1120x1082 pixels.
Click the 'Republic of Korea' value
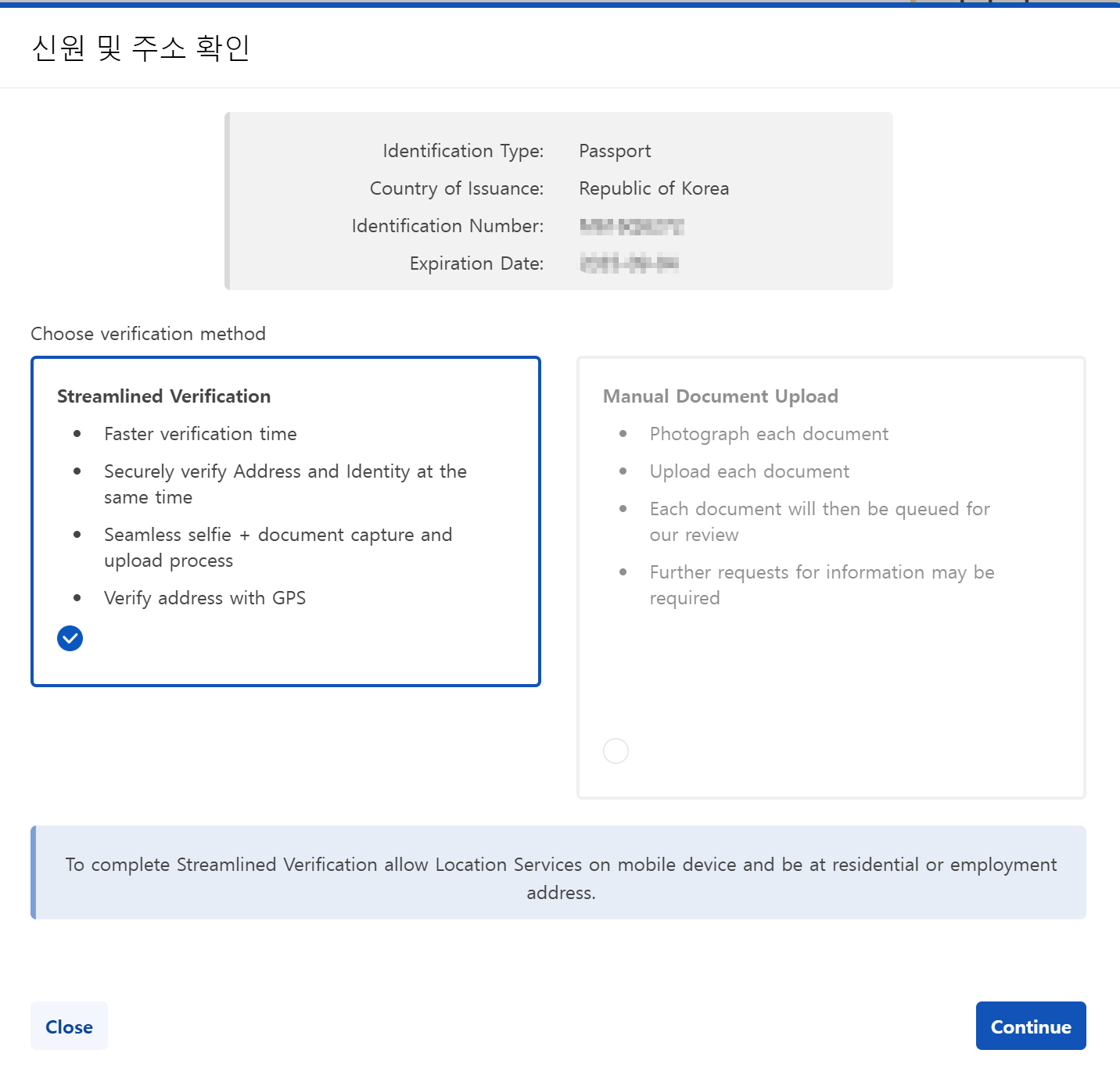click(x=654, y=188)
